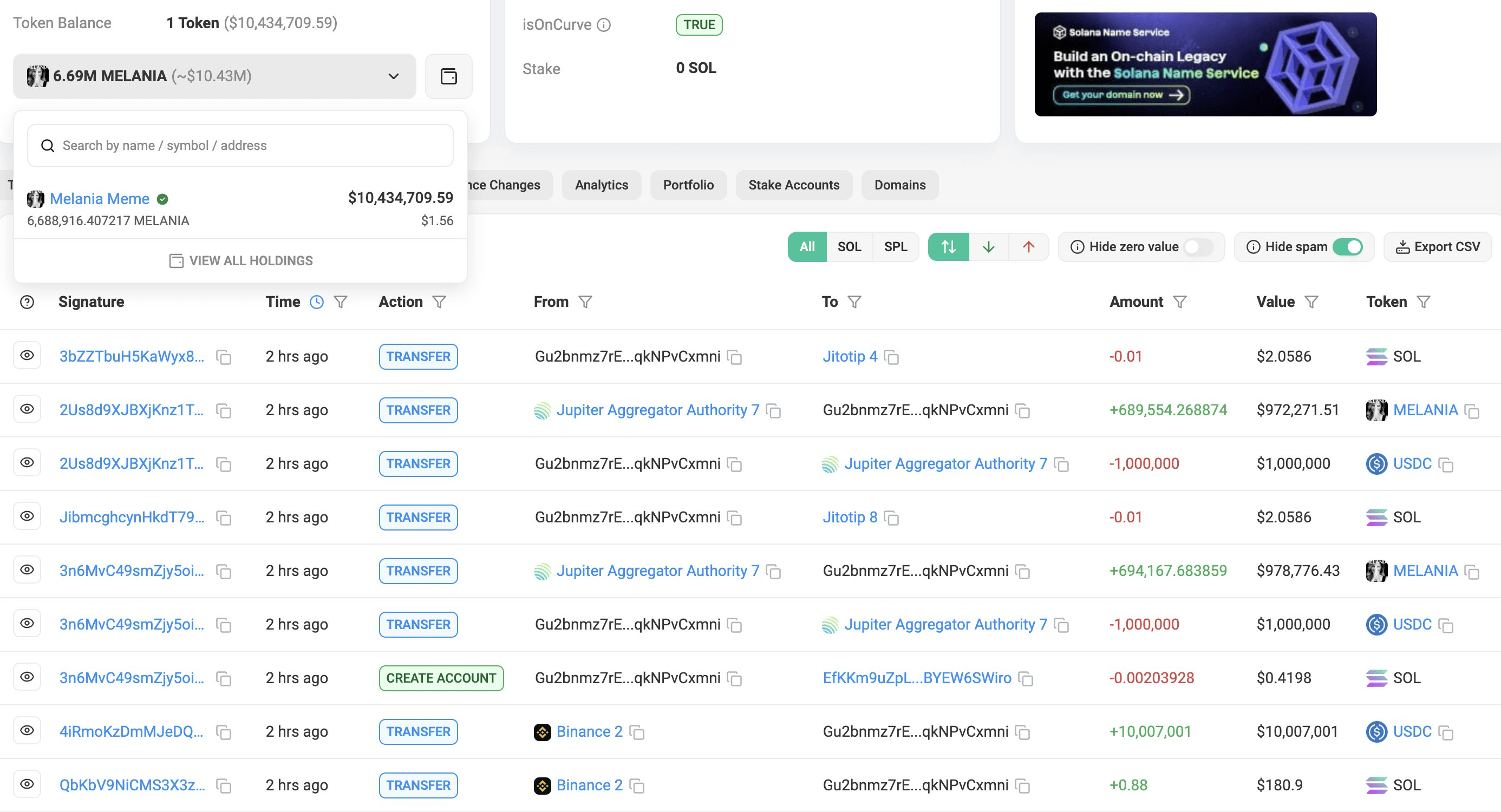The height and width of the screenshot is (812, 1501).
Task: Click the filter icon on the Amount column
Action: [1179, 302]
